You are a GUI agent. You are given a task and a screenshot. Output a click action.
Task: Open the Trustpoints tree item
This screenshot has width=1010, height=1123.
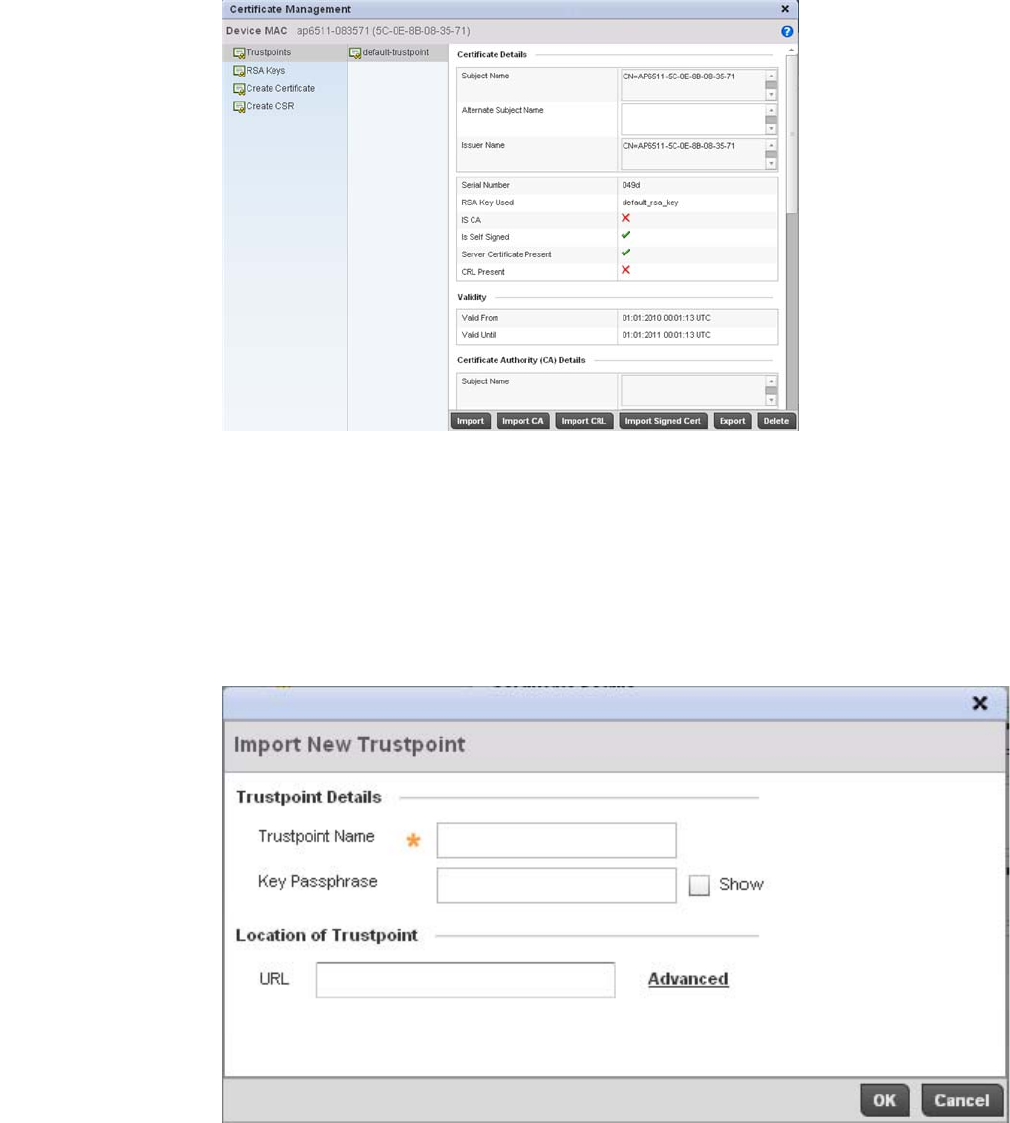coord(269,52)
